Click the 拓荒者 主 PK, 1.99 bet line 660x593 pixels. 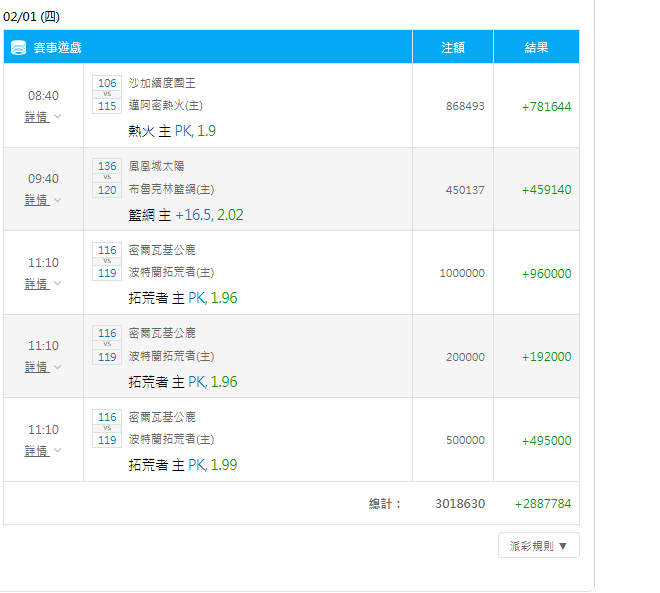tap(183, 465)
